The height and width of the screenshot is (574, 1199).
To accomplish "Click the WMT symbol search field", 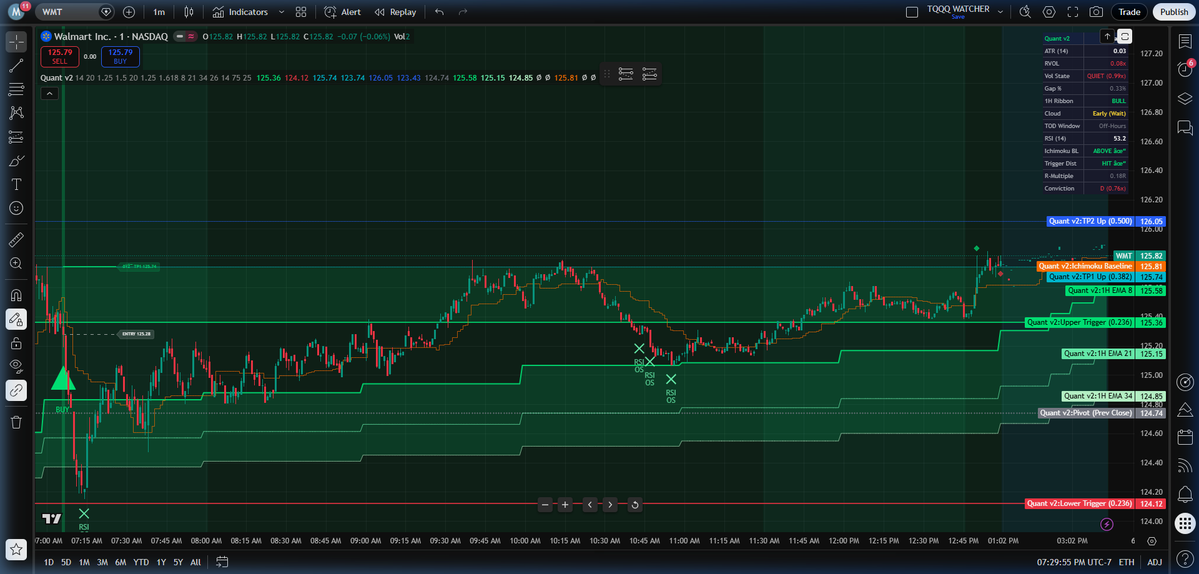I will click(75, 12).
